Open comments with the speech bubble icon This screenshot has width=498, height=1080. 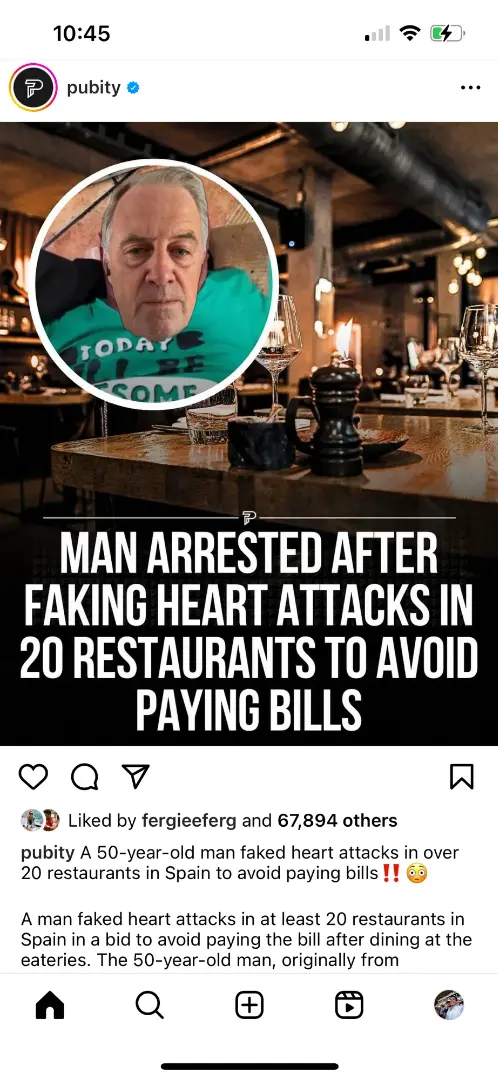pos(85,777)
